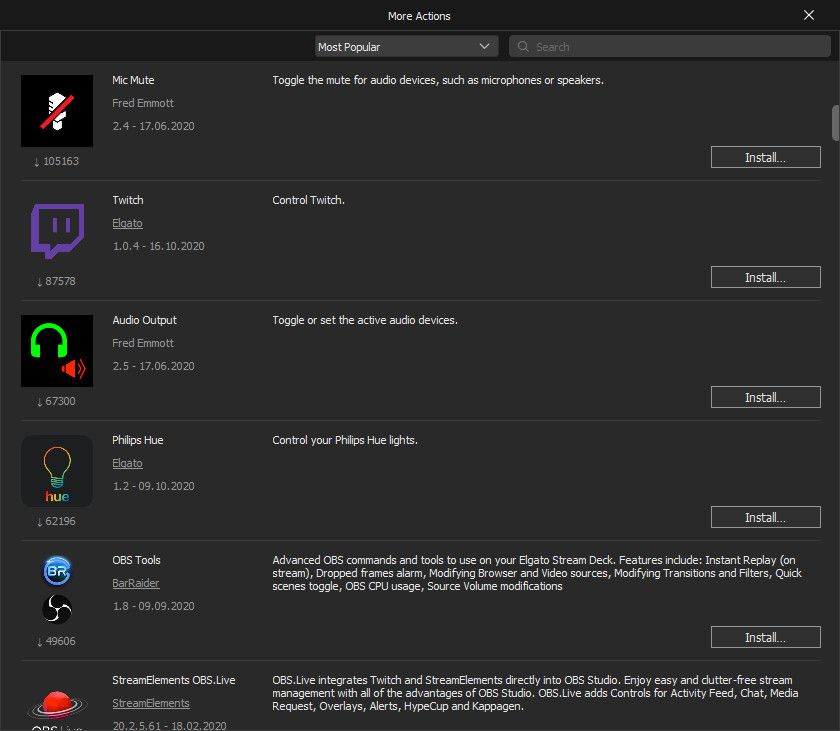Focus the Search input field
Image resolution: width=840 pixels, height=731 pixels.
tap(670, 47)
